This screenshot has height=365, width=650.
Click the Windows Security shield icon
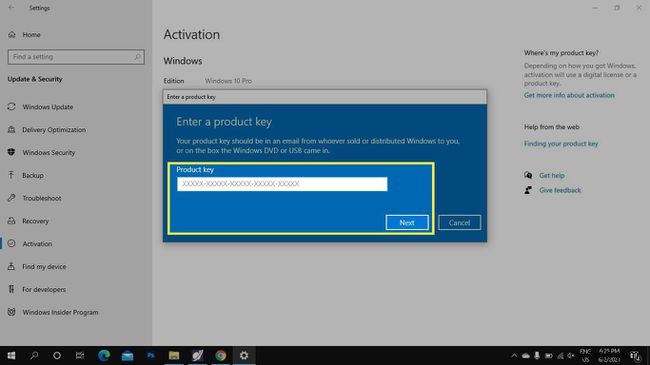[x=11, y=152]
